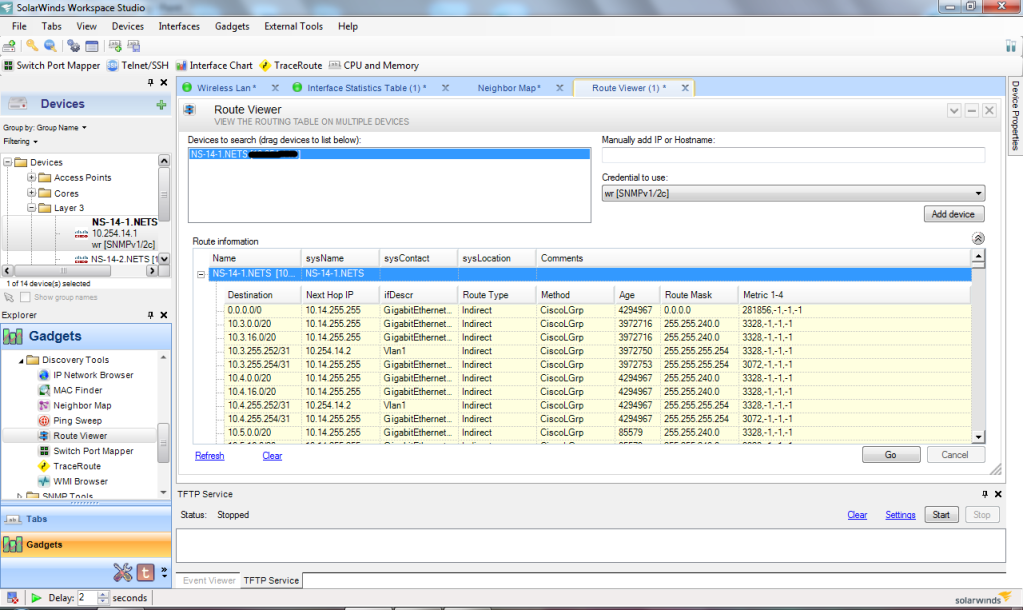Expand the Access Points folder

point(31,177)
